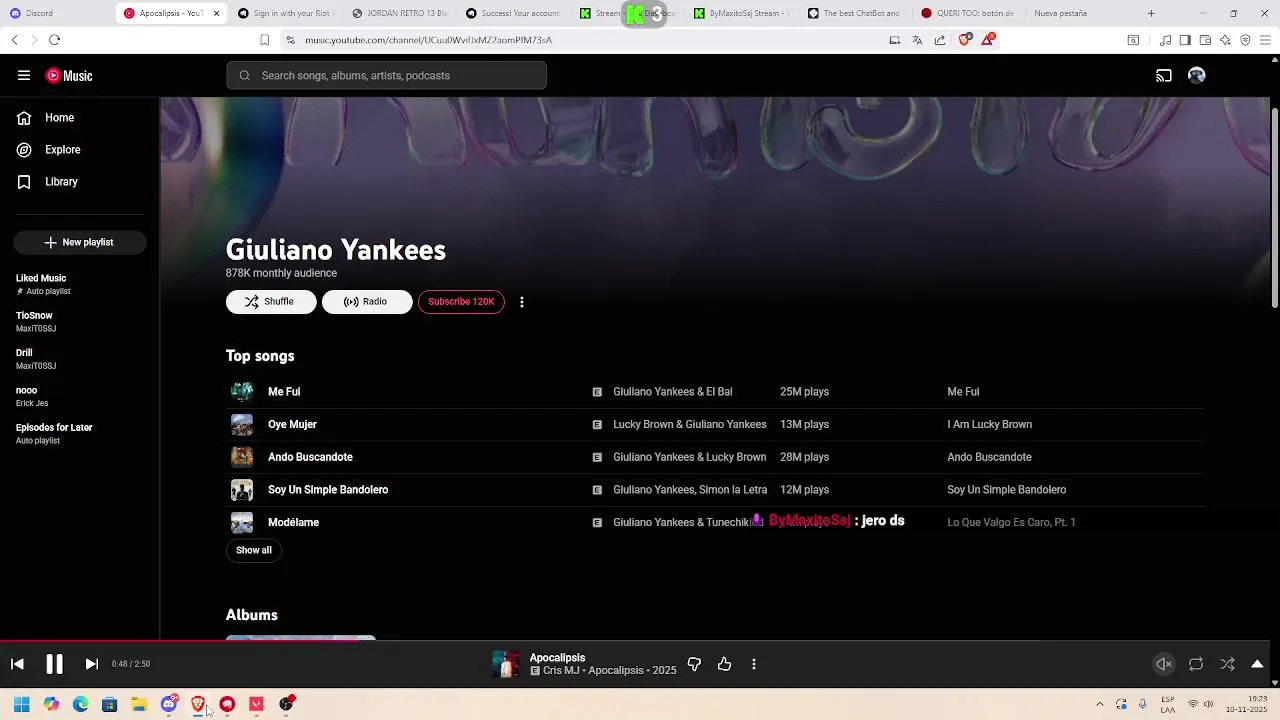
Task: Create a New playlist
Action: point(80,242)
